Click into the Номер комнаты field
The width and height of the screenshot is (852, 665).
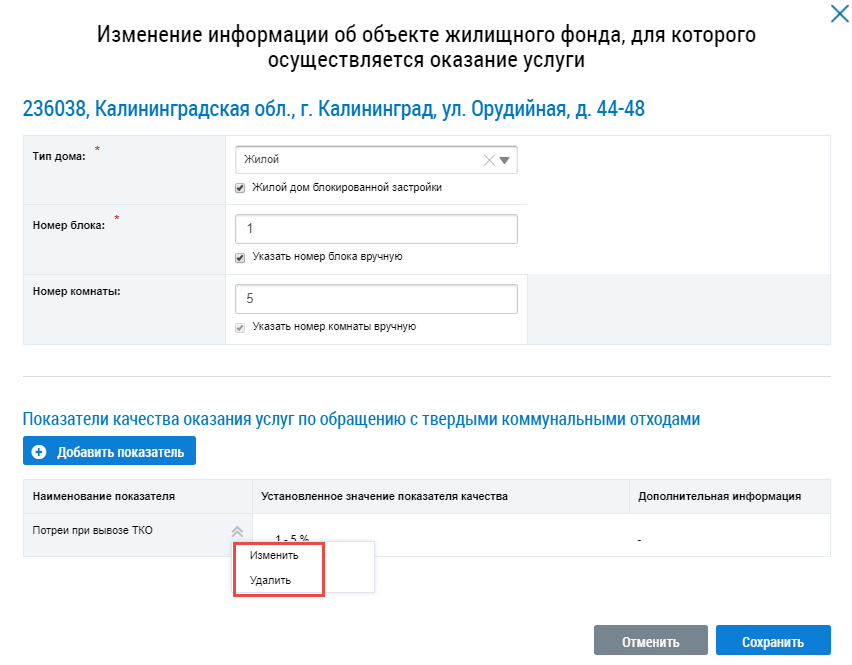pos(375,299)
